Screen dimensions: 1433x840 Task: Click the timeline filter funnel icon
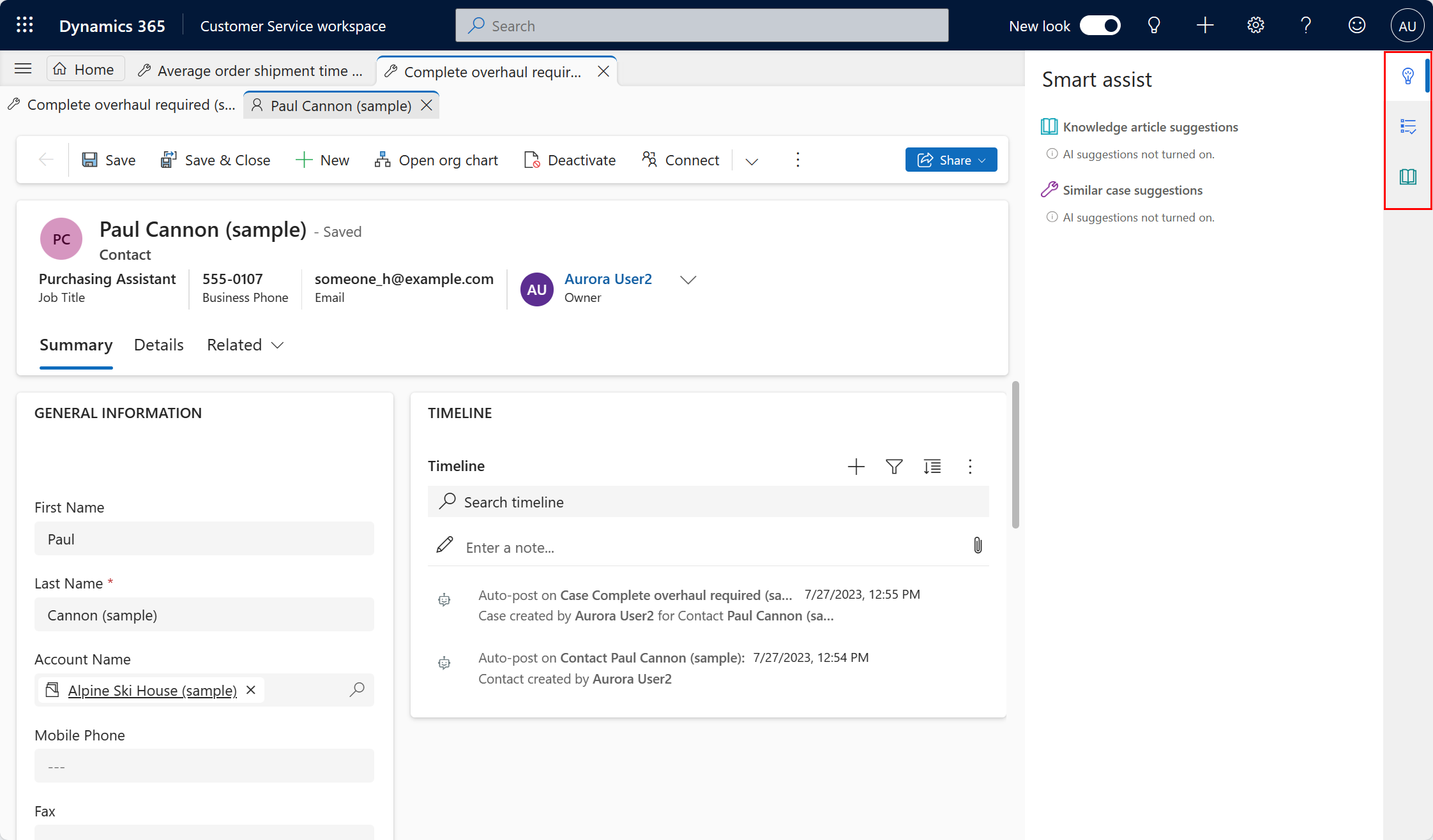(894, 467)
